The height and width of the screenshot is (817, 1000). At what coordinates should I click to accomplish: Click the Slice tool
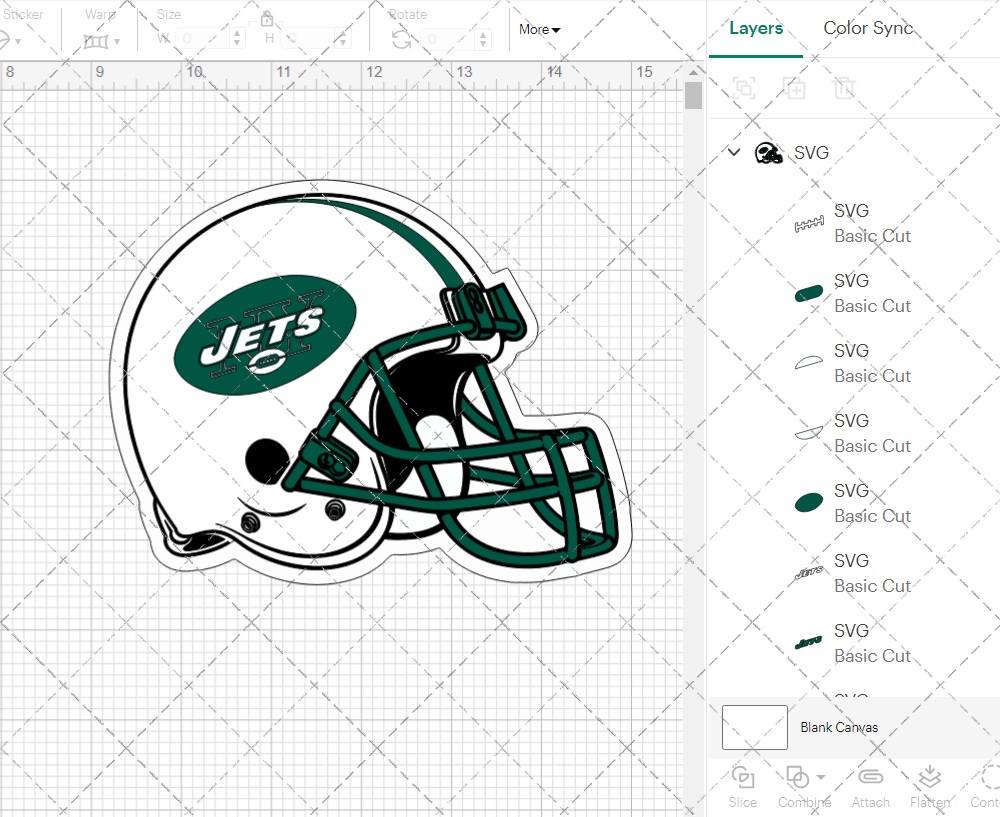coord(742,787)
